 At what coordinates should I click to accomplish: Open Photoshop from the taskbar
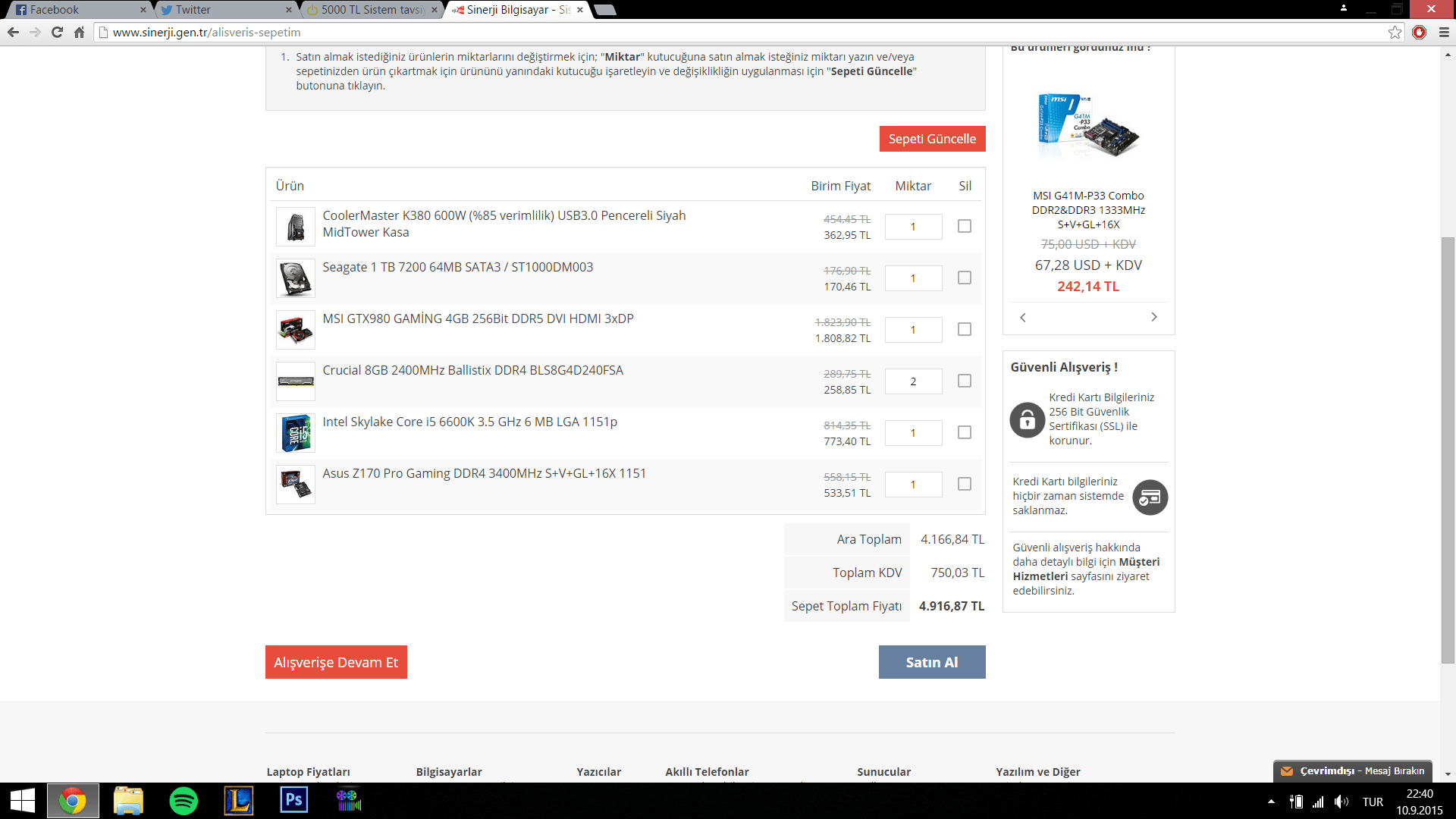294,801
